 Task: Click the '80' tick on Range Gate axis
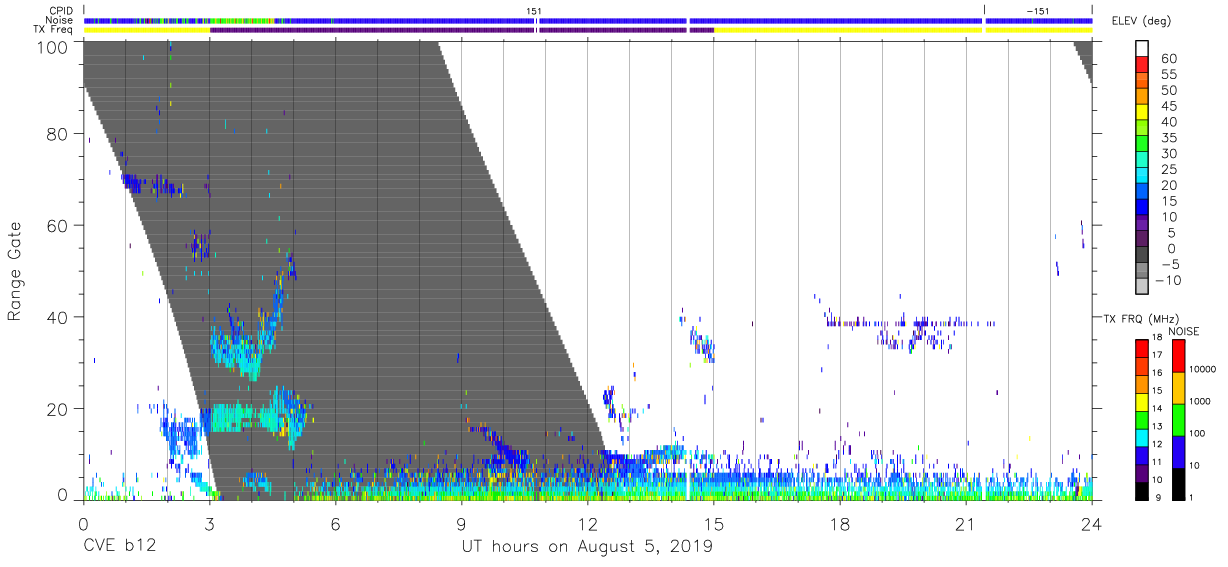coord(59,133)
